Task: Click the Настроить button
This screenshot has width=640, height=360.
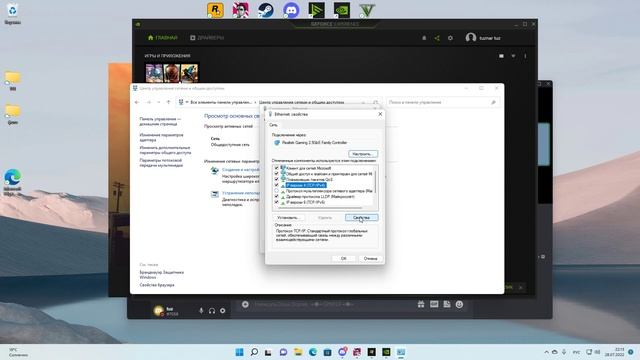Action: click(363, 154)
